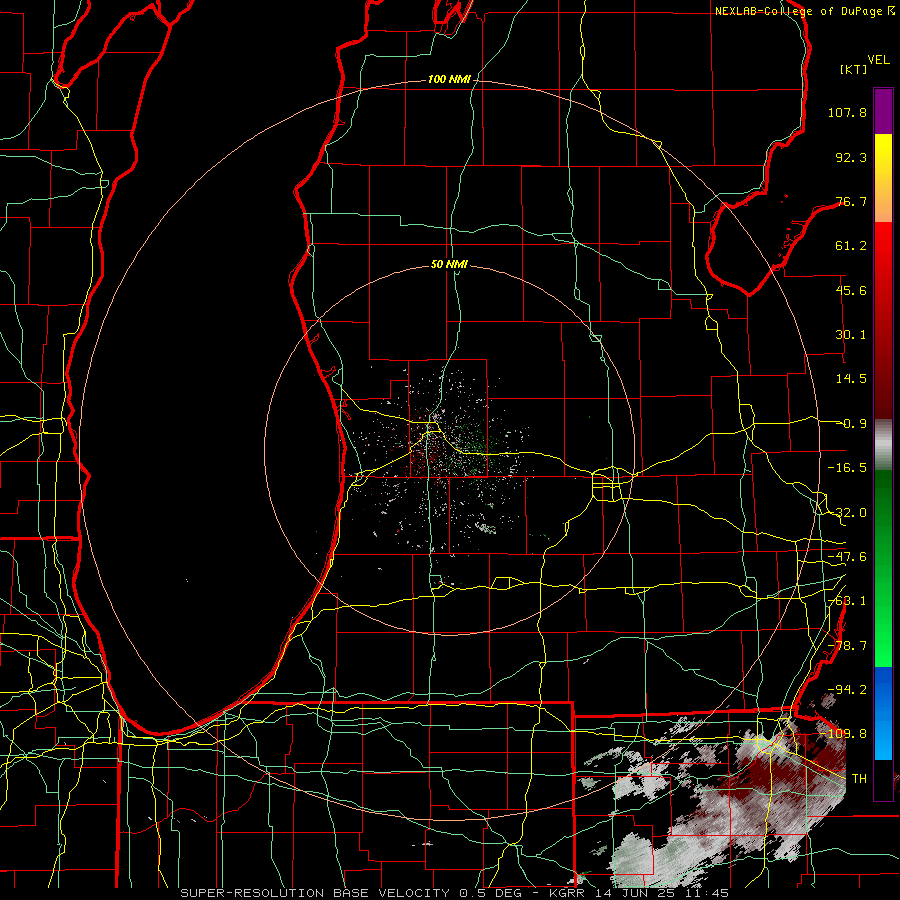Click the [KT] units label
This screenshot has height=900, width=900.
tap(854, 69)
